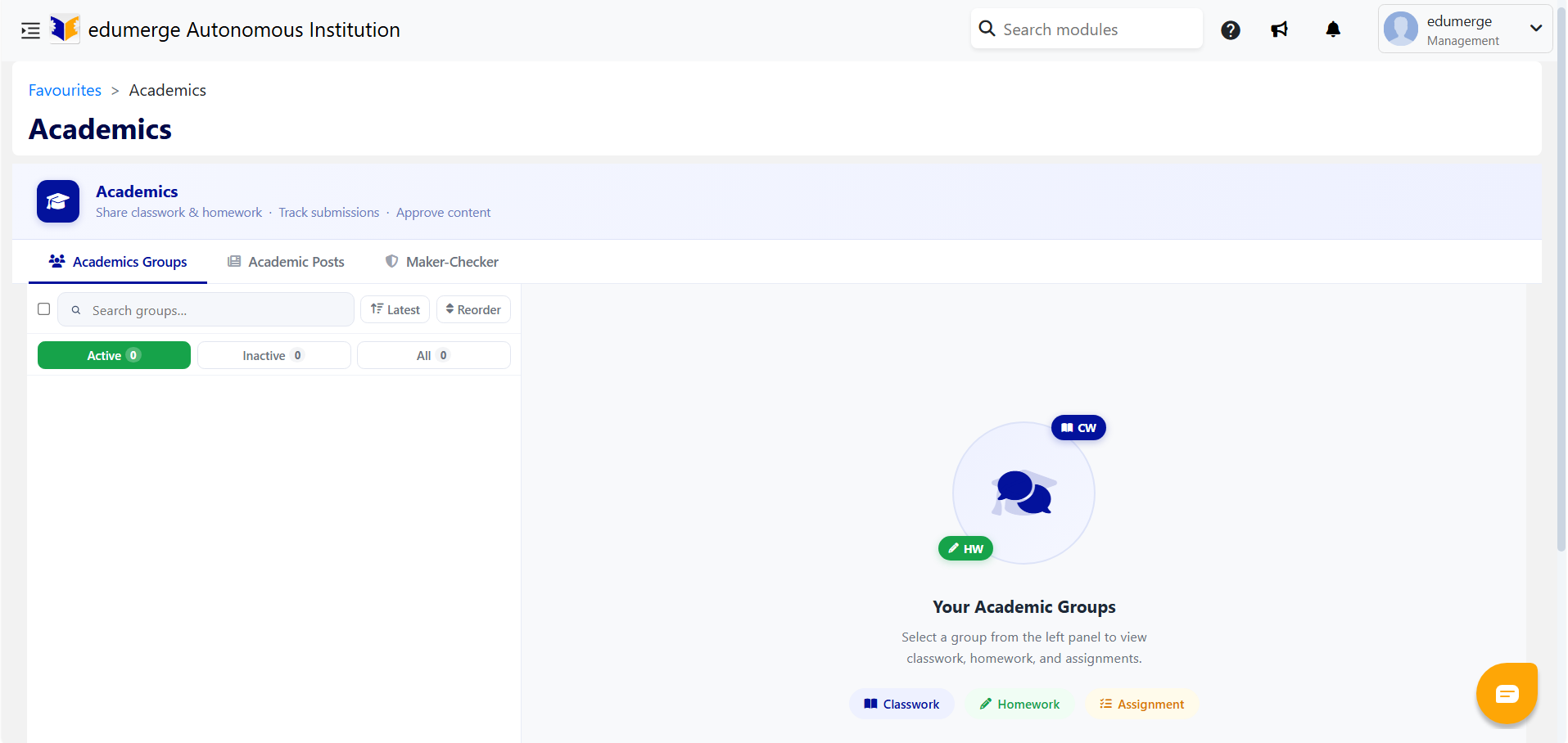Screen dimensions: 1568x743
Task: Click the 'Approve content' text
Action: (x=443, y=213)
